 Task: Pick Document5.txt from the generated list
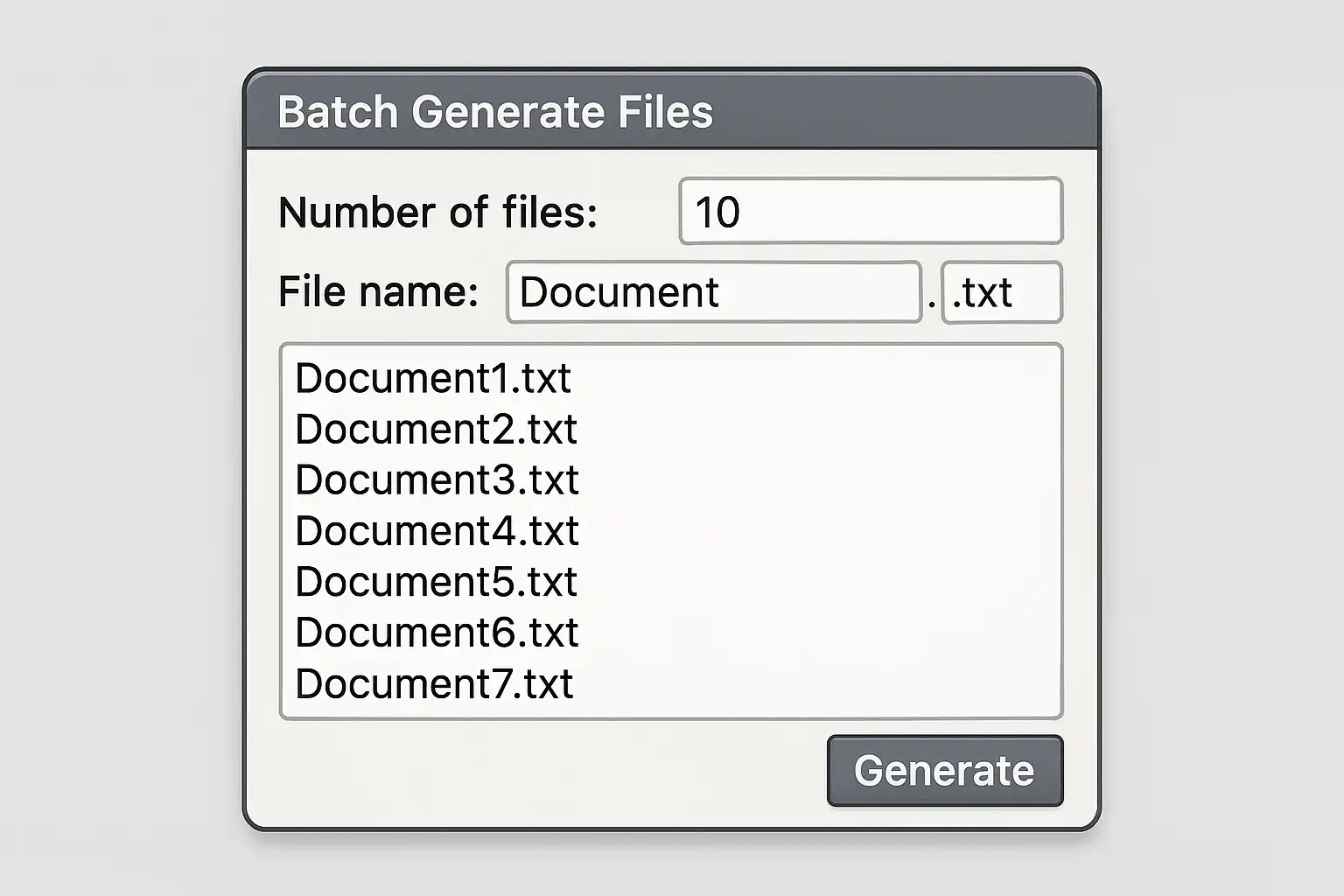click(436, 582)
